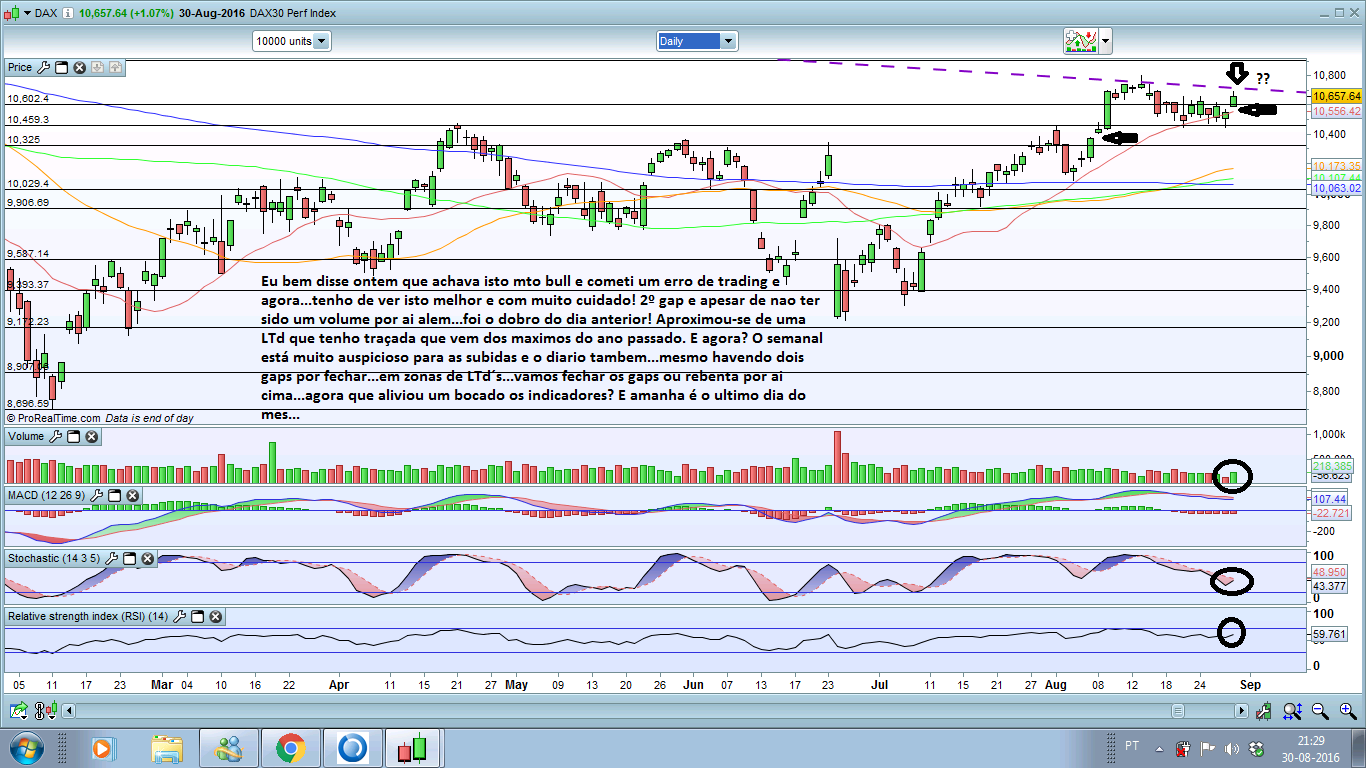Open MACD indicator wrench settings
The width and height of the screenshot is (1366, 768).
(x=97, y=496)
